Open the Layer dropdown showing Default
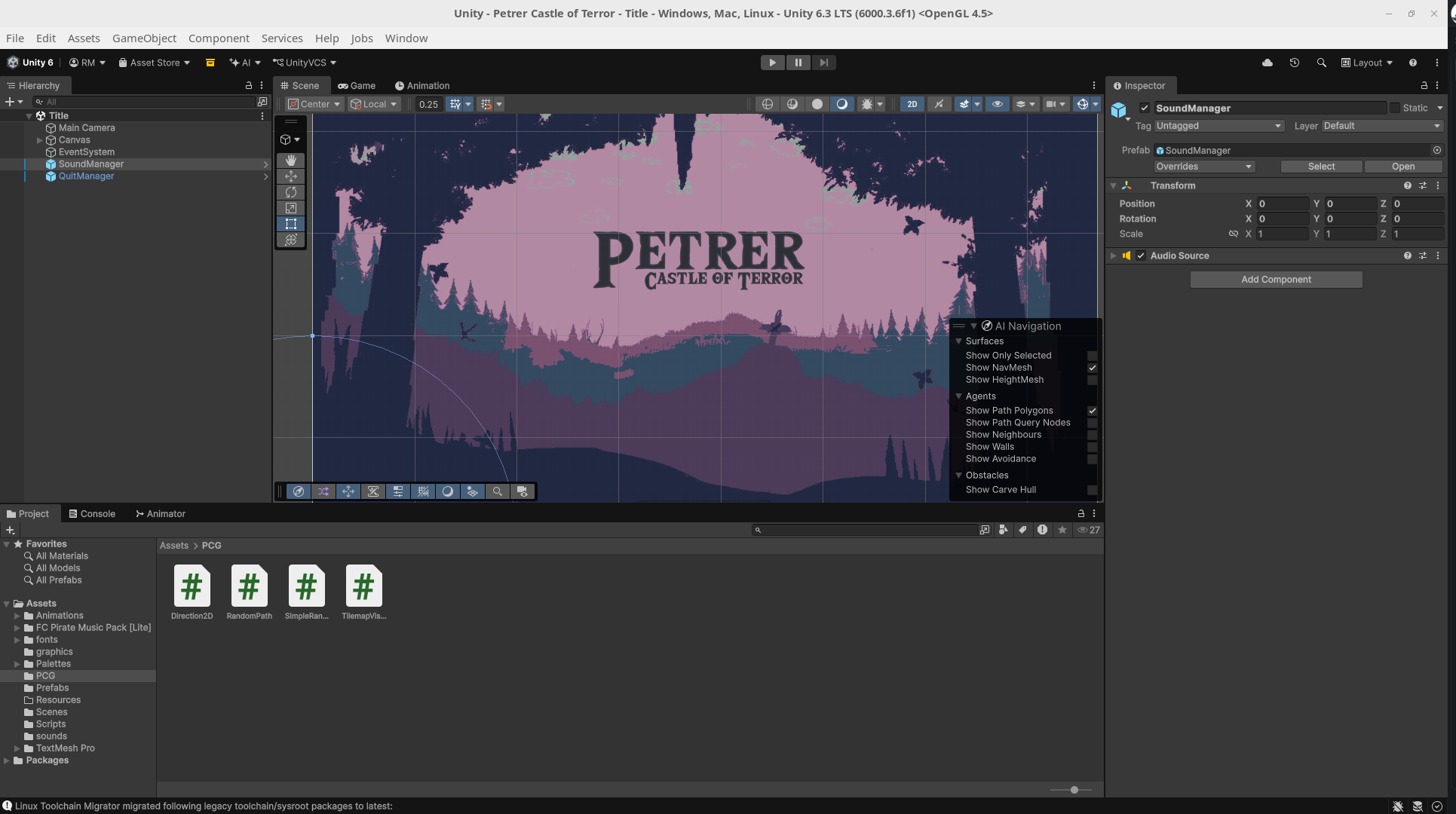 1382,126
